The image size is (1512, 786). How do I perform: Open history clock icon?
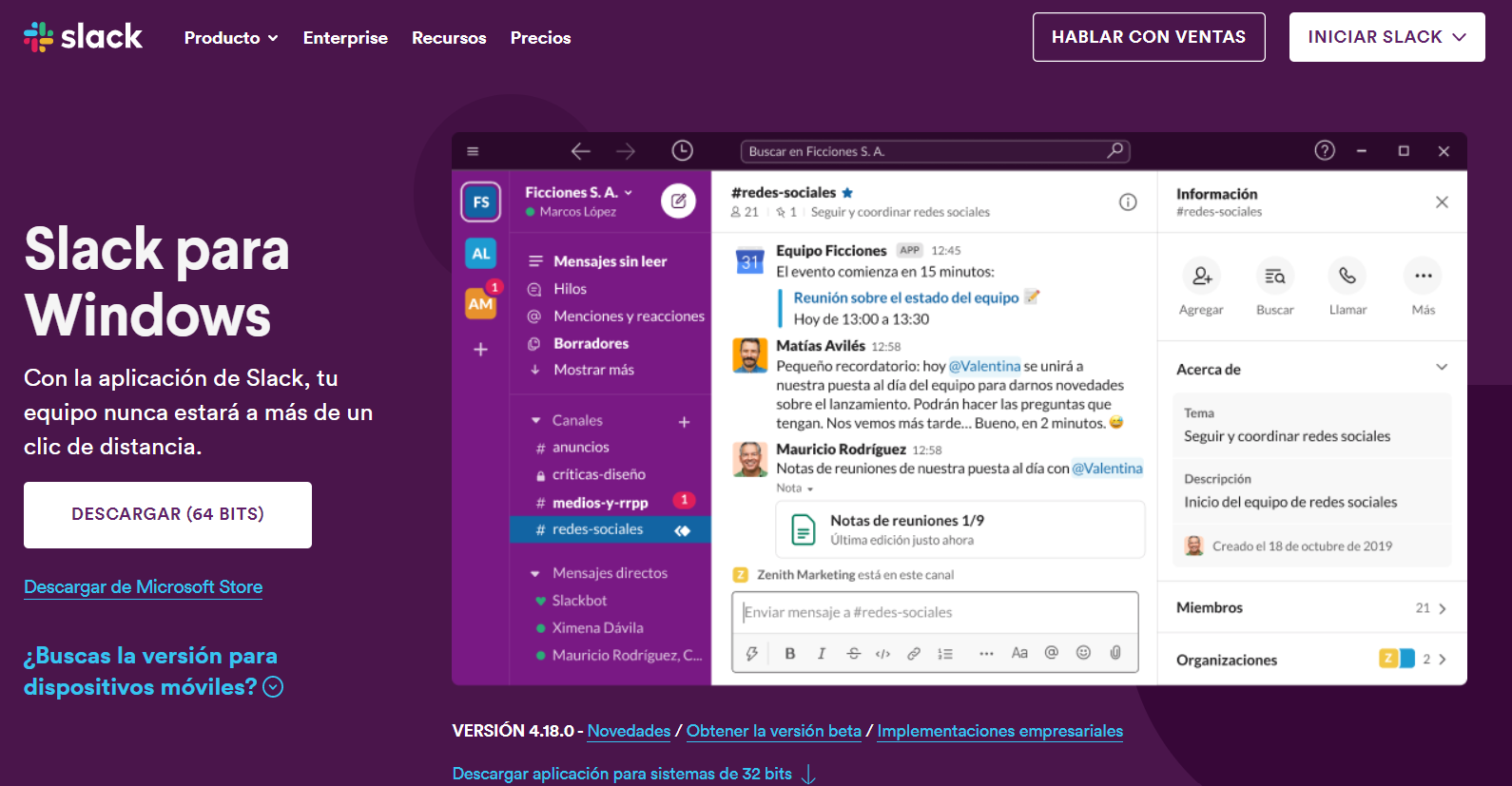coord(682,150)
